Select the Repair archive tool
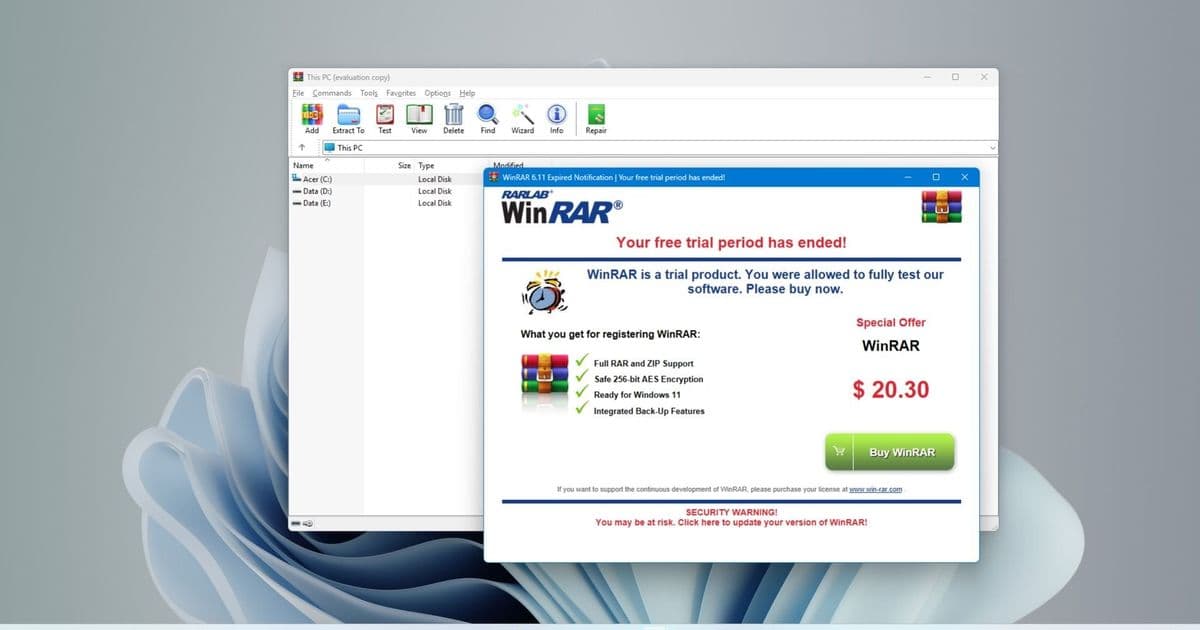Viewport: 1200px width, 630px height. pos(595,116)
